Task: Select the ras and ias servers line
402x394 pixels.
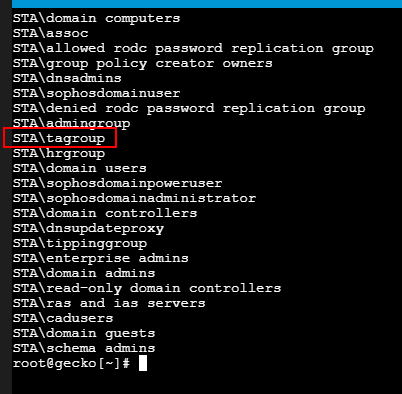Action: point(109,303)
